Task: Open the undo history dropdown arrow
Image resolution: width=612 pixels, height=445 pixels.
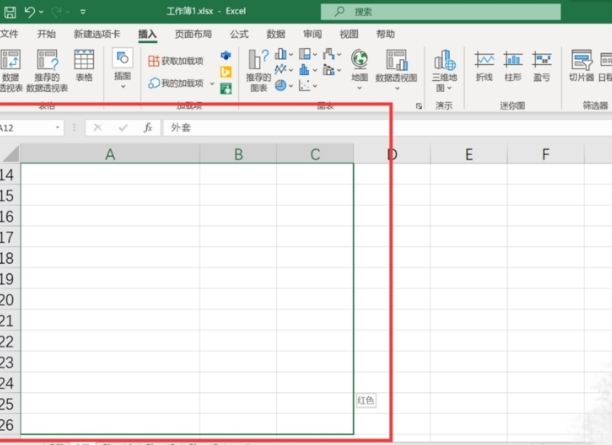Action: pos(41,12)
